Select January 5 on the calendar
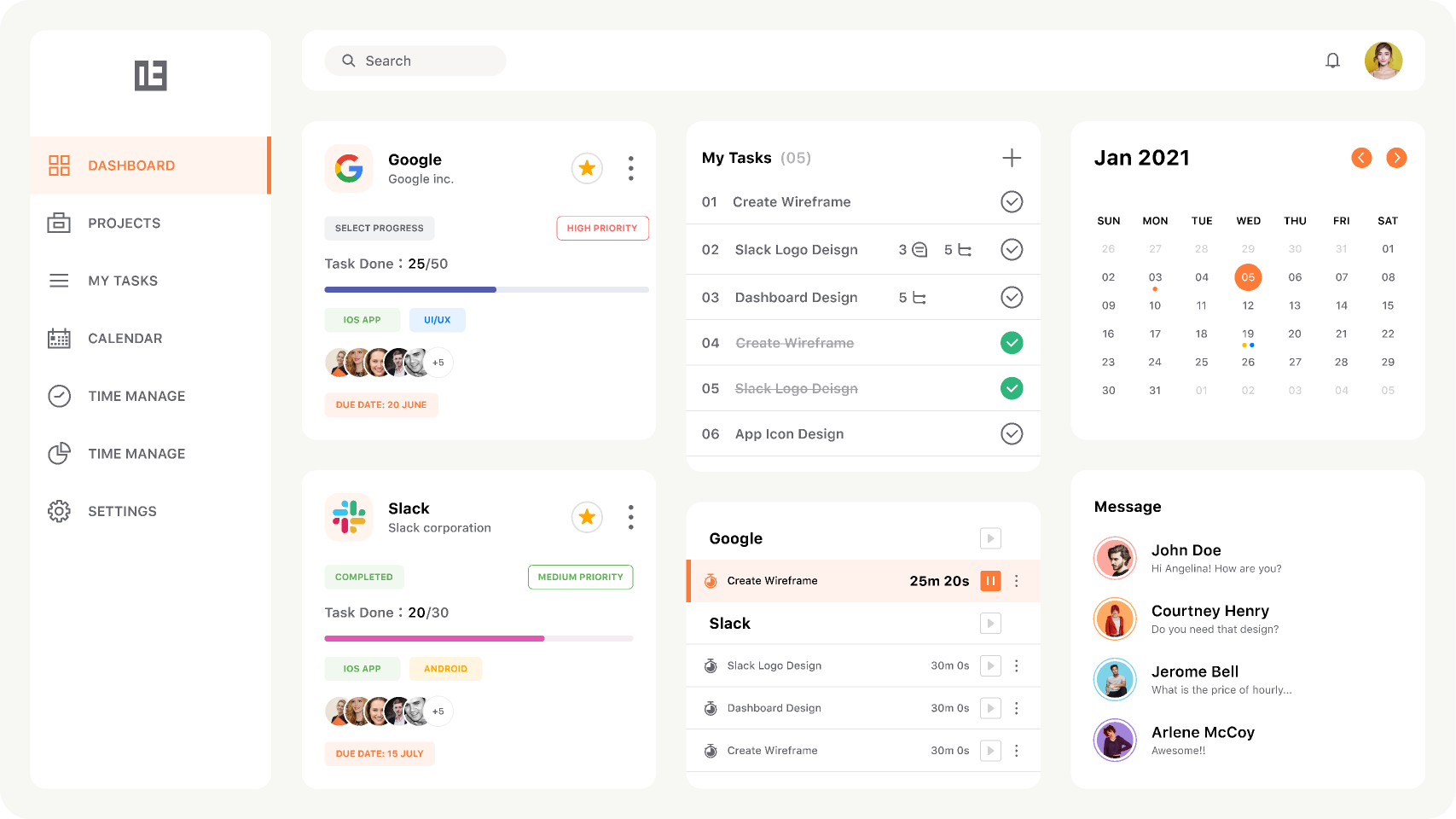Viewport: 1456px width, 819px height. tap(1248, 276)
